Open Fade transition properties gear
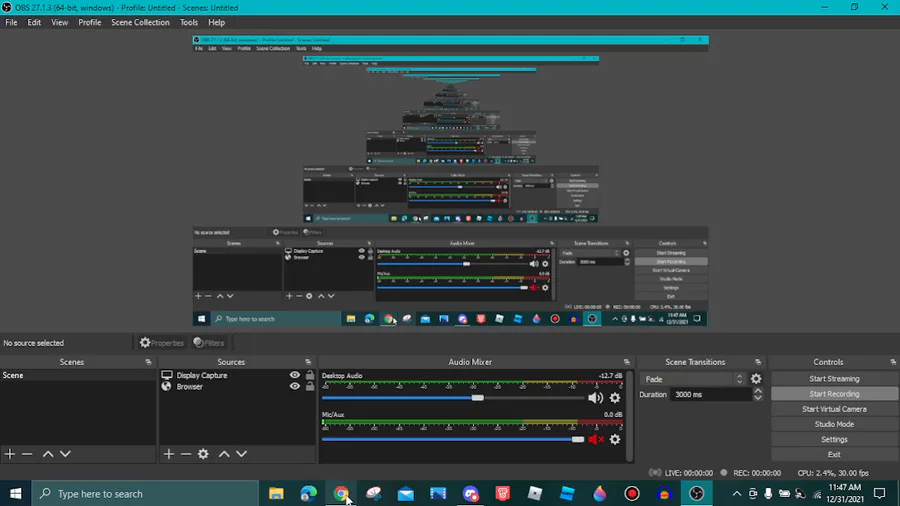 756,379
